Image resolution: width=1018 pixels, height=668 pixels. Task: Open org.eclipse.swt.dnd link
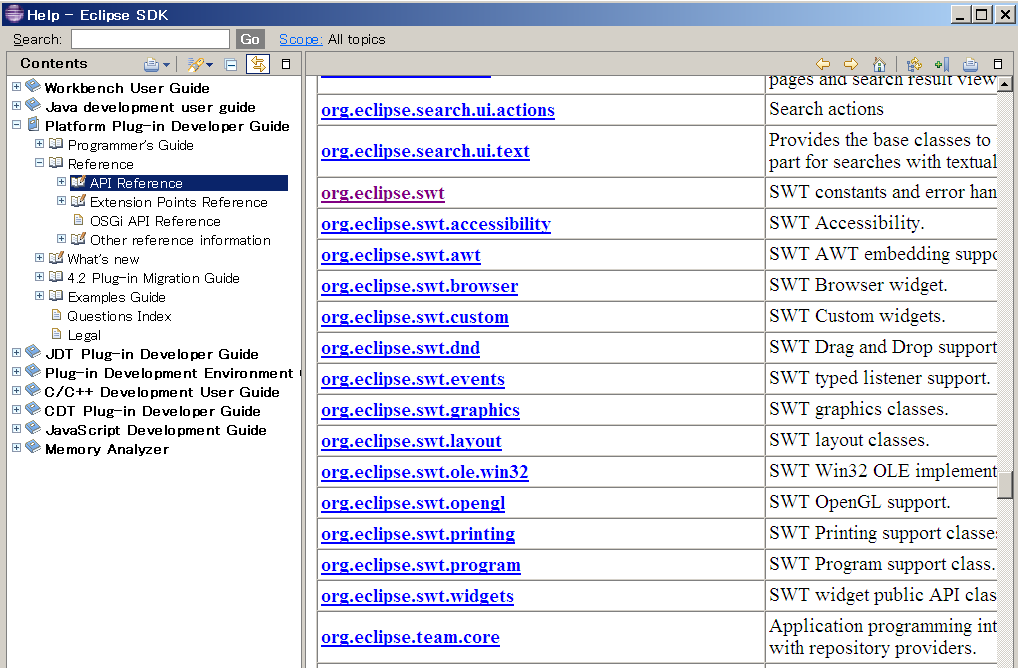click(401, 349)
